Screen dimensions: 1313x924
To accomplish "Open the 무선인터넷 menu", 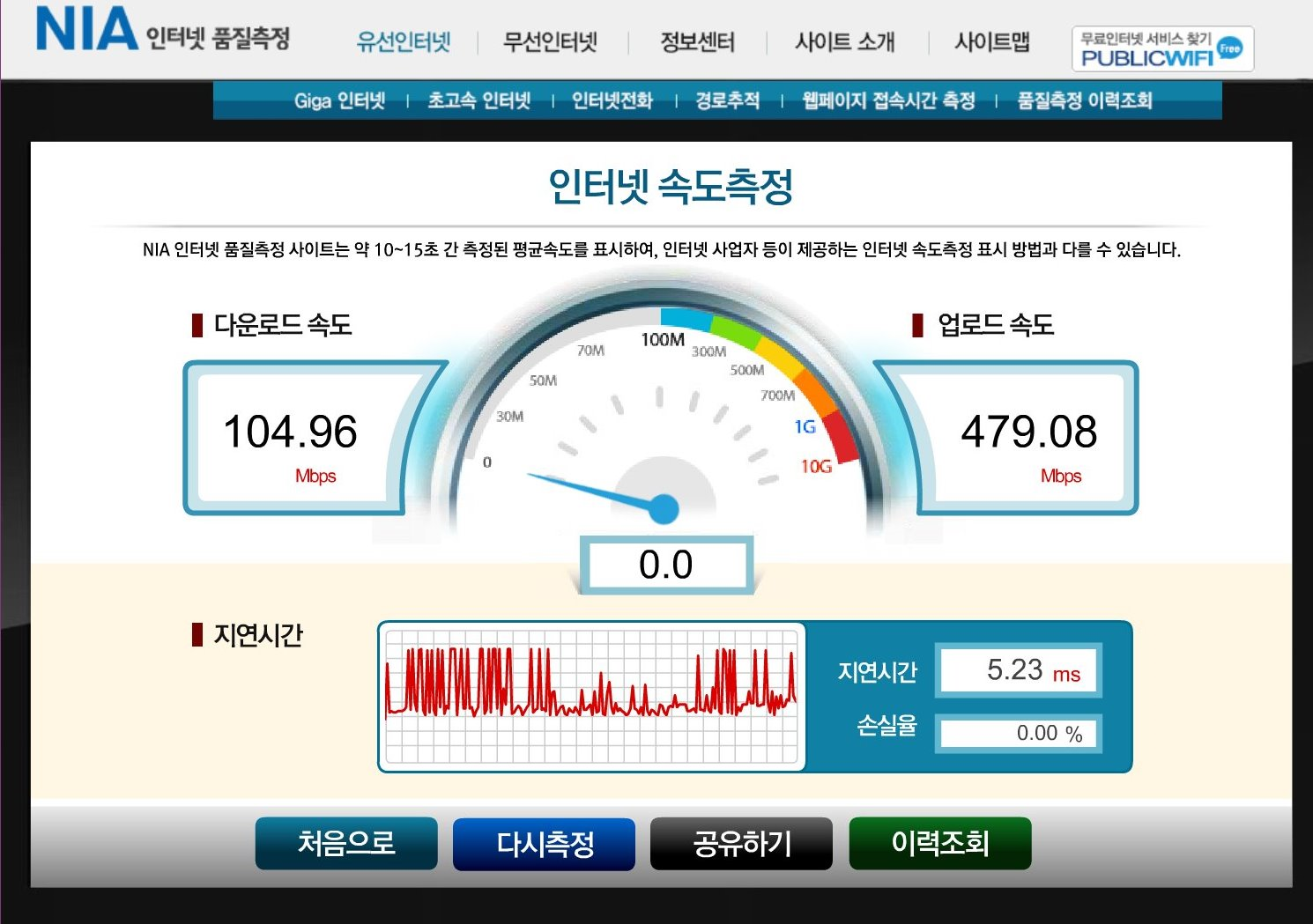I will click(x=550, y=41).
